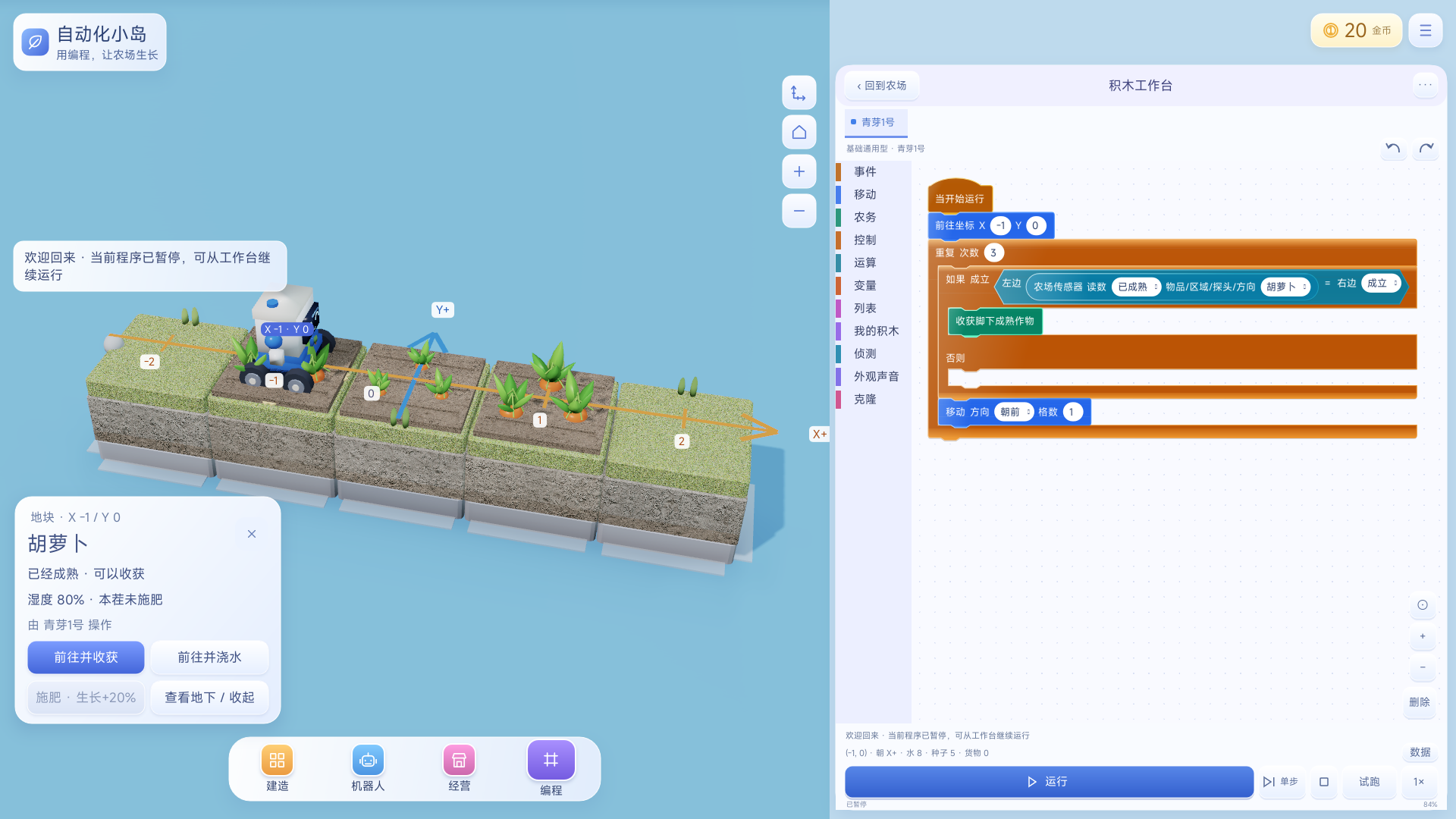The height and width of the screenshot is (819, 1456).
Task: Open the 机器人 robot icon
Action: click(x=368, y=760)
